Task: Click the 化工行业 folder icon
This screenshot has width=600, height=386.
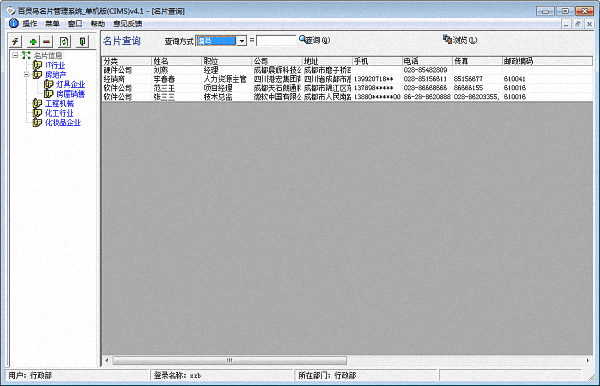Action: [37, 113]
